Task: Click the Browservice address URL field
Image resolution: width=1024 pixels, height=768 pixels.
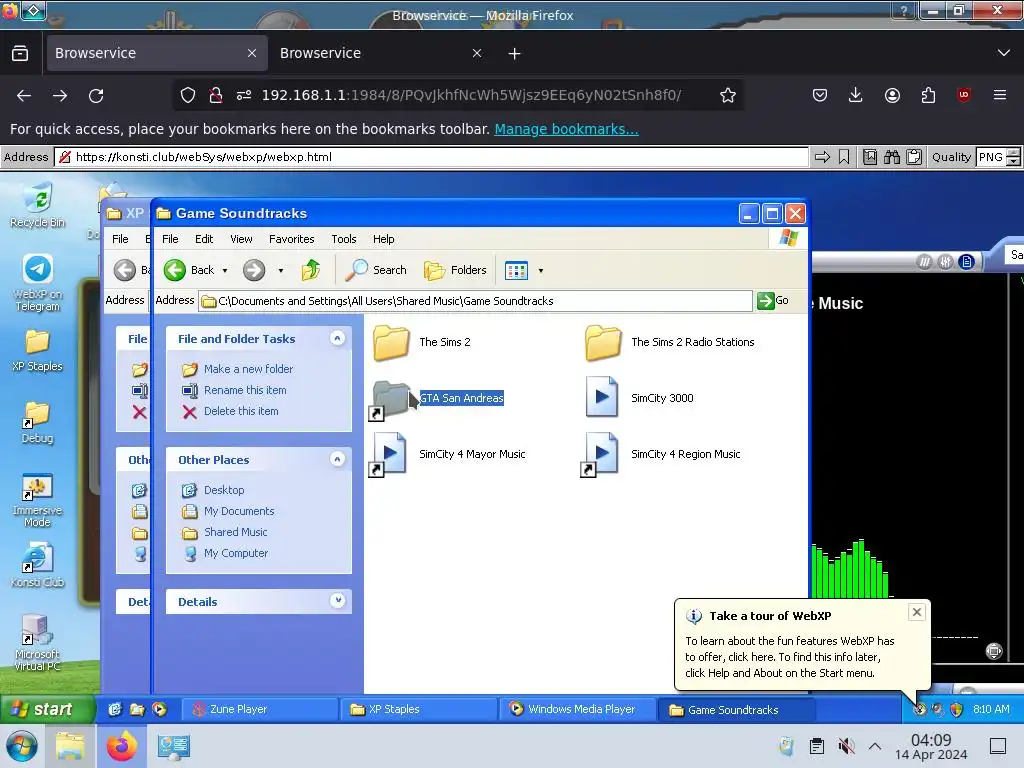Action: pos(432,157)
